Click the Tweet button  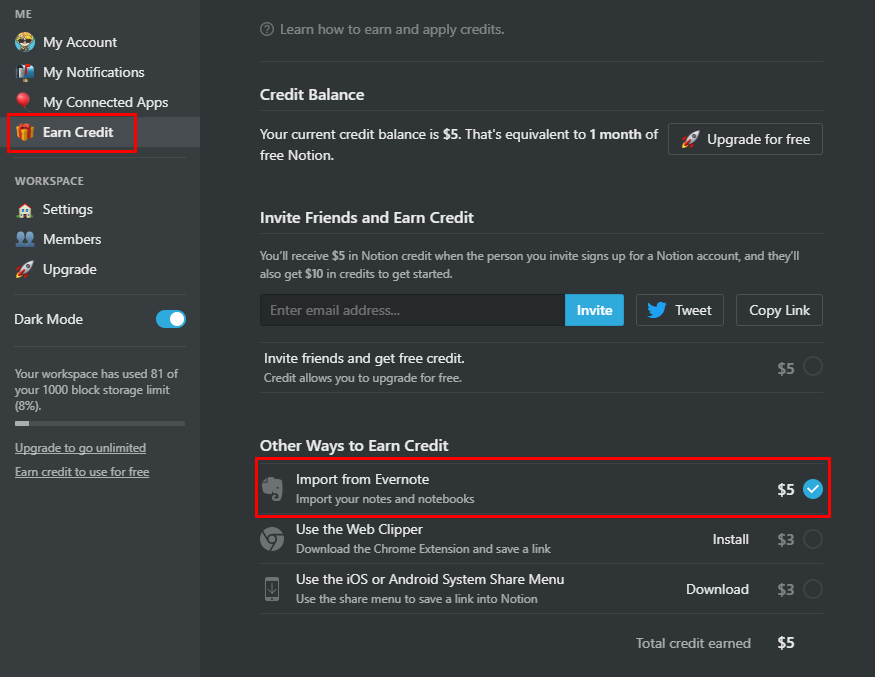[x=680, y=310]
